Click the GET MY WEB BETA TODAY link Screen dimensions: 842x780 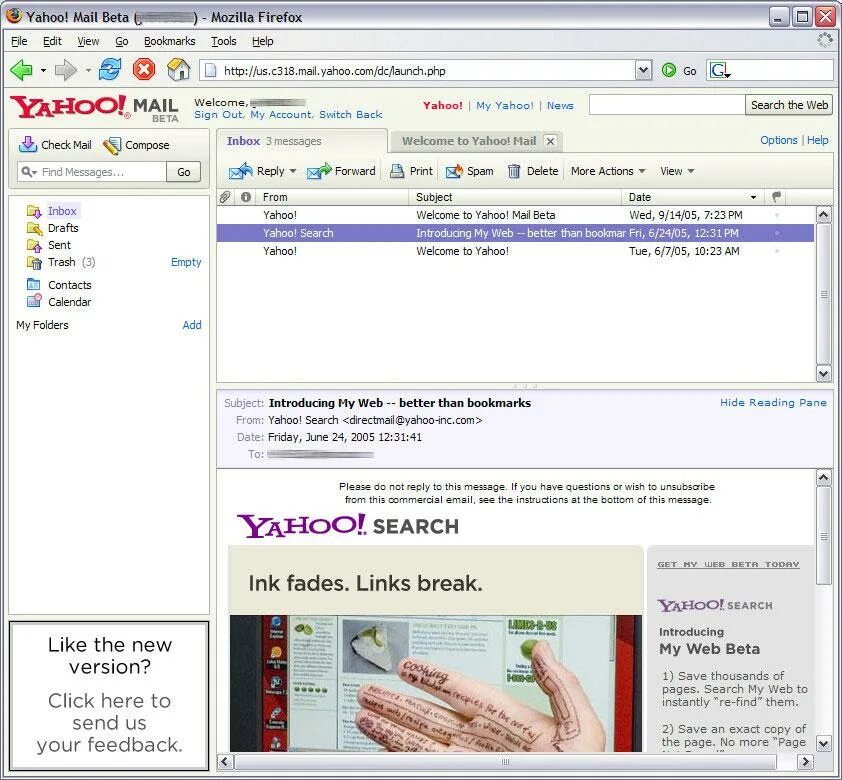[x=728, y=564]
